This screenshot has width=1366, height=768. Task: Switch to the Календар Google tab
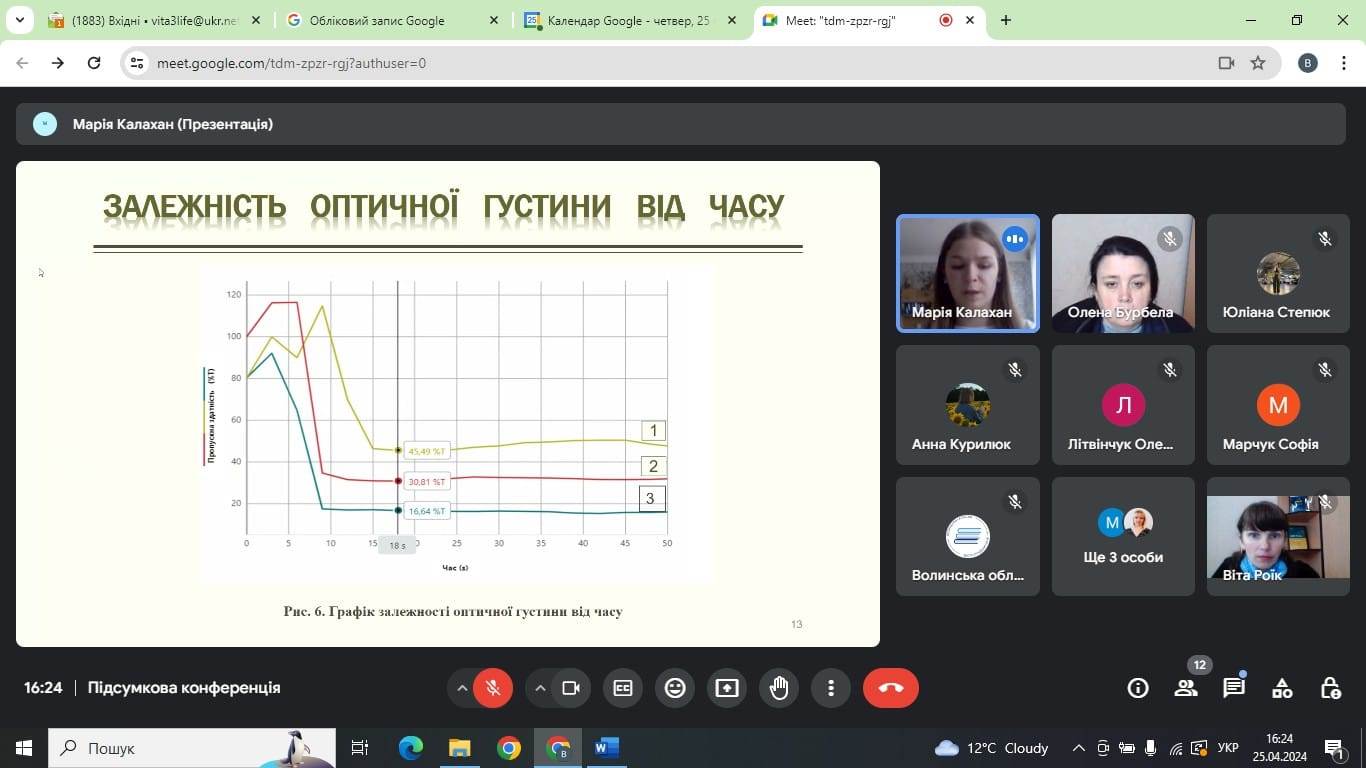[x=630, y=20]
